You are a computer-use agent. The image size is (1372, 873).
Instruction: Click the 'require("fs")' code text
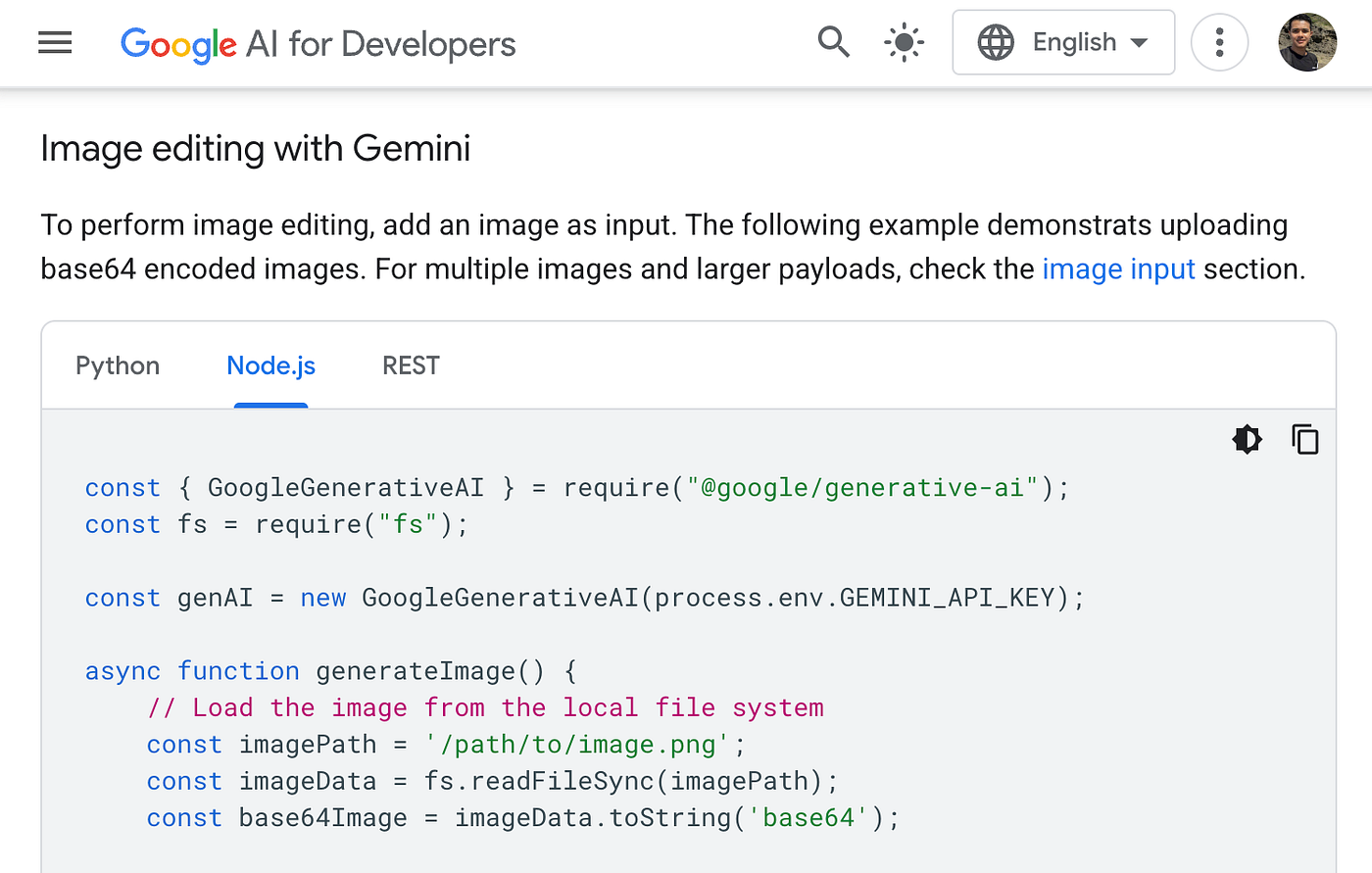point(354,524)
